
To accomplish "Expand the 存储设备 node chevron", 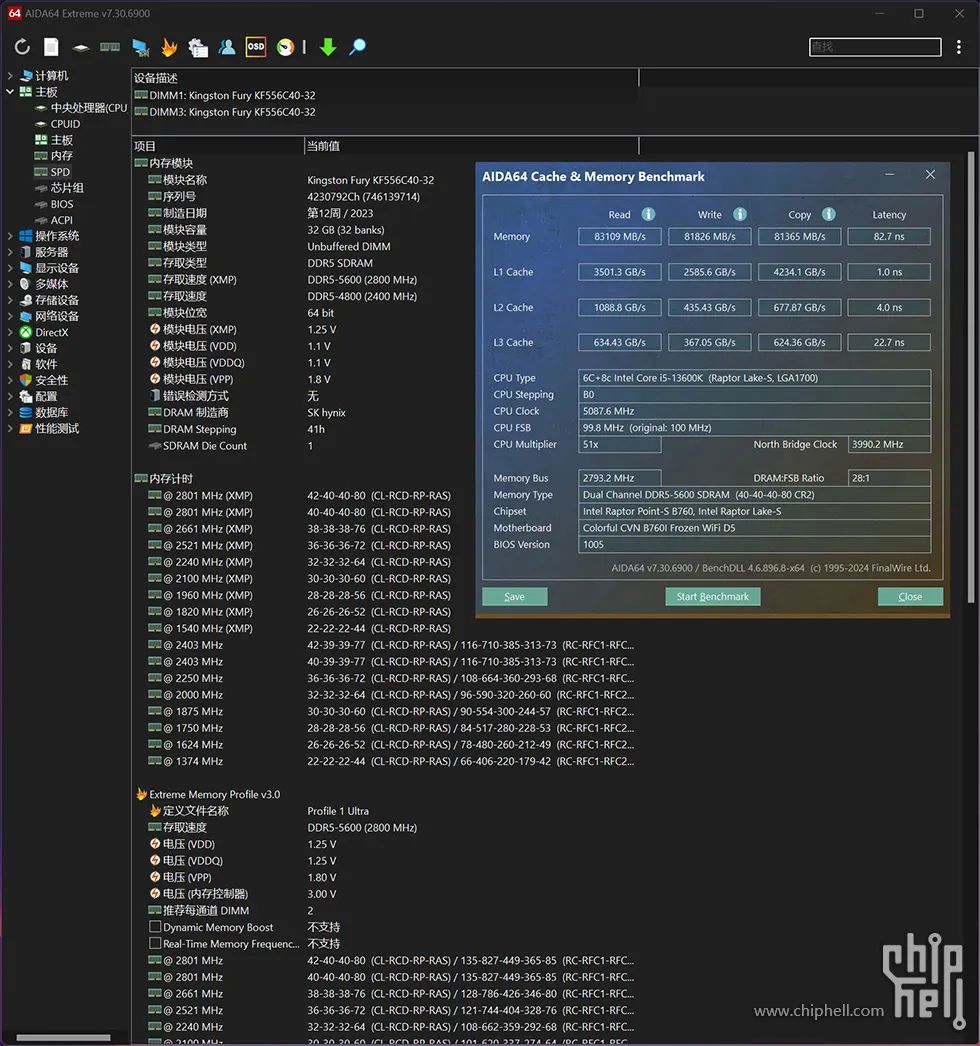I will [10, 300].
